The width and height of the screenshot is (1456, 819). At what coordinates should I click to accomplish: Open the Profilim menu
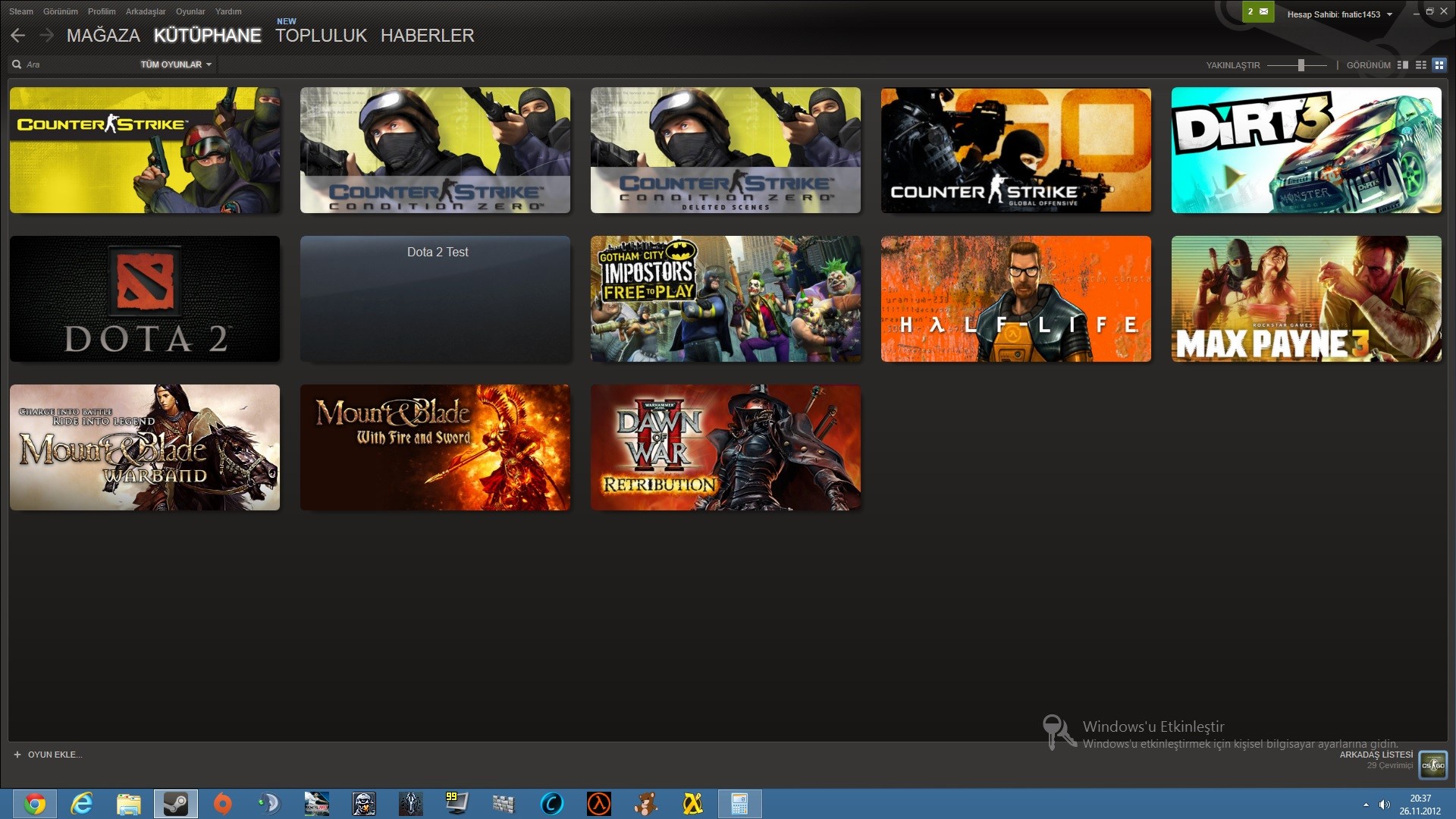(102, 11)
